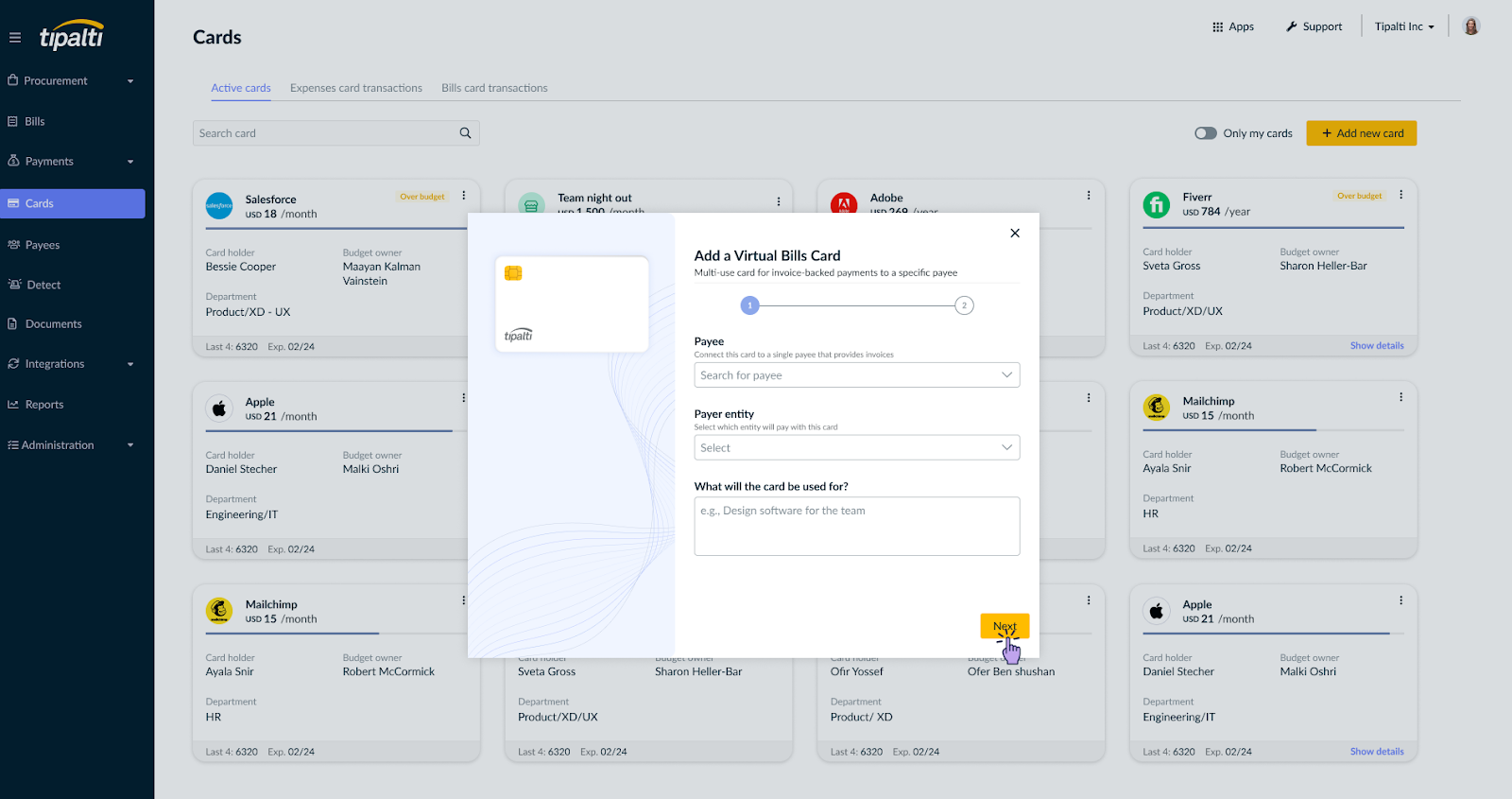Click the Next button
The image size is (1512, 799).
coord(1005,626)
